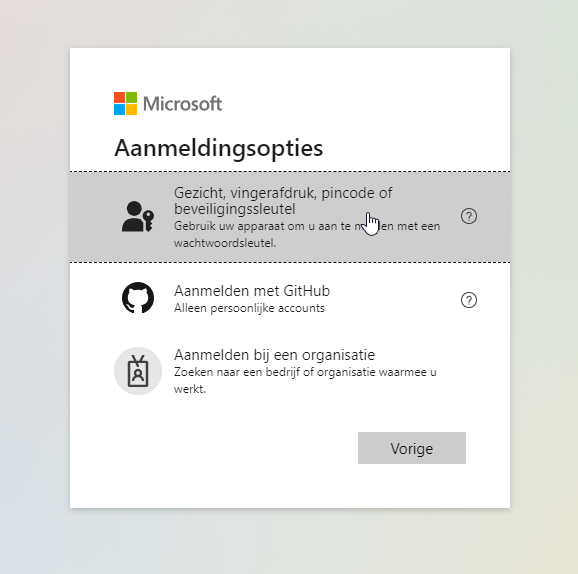Viewport: 578px width, 574px height.
Task: Click the word "wachtwoordsleutel" in the passkey row
Action: click(224, 243)
